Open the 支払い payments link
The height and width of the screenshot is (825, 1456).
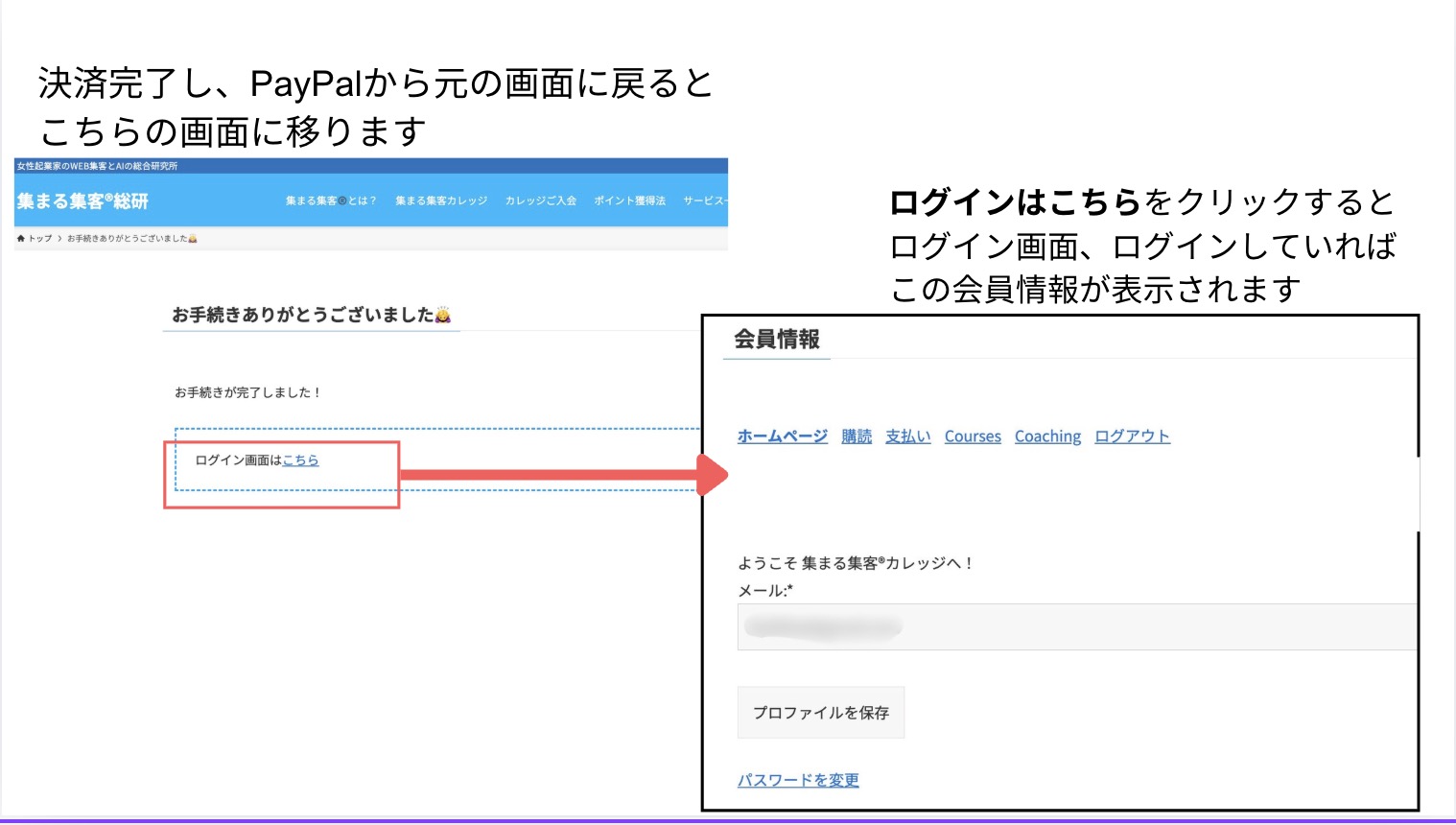tap(907, 436)
